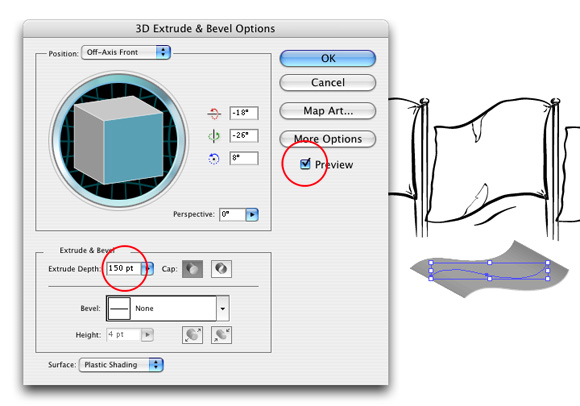
Task: Open the Surface shading dropdown
Action: [121, 365]
